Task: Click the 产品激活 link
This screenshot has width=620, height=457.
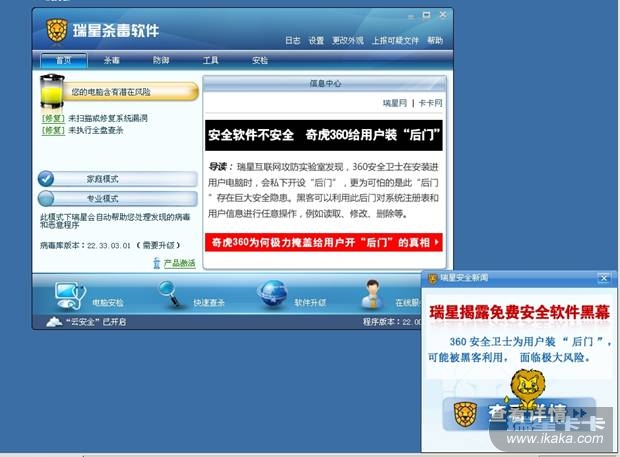Action: [180, 263]
